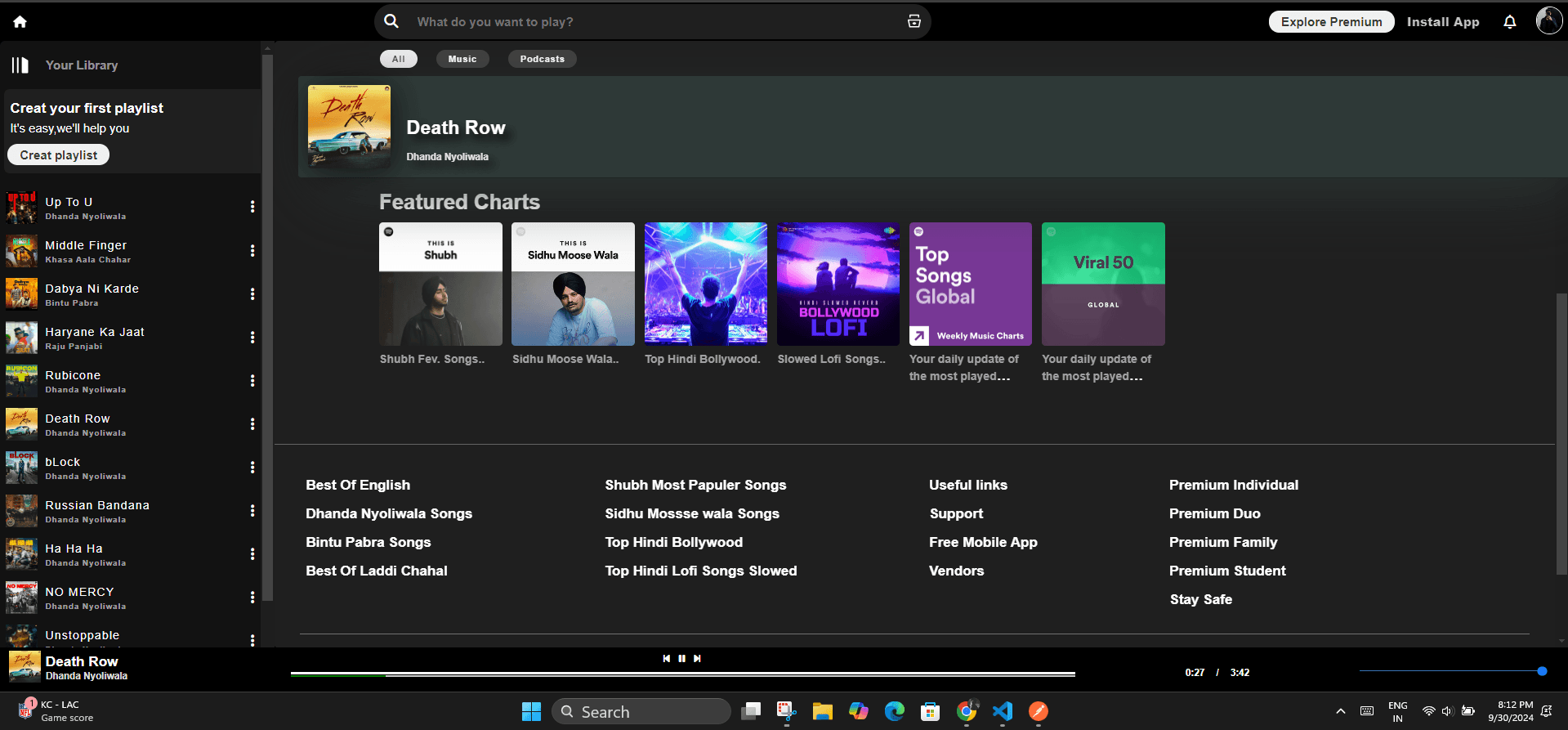Skip to previous track
Screen dimensions: 1568x730
(x=667, y=658)
